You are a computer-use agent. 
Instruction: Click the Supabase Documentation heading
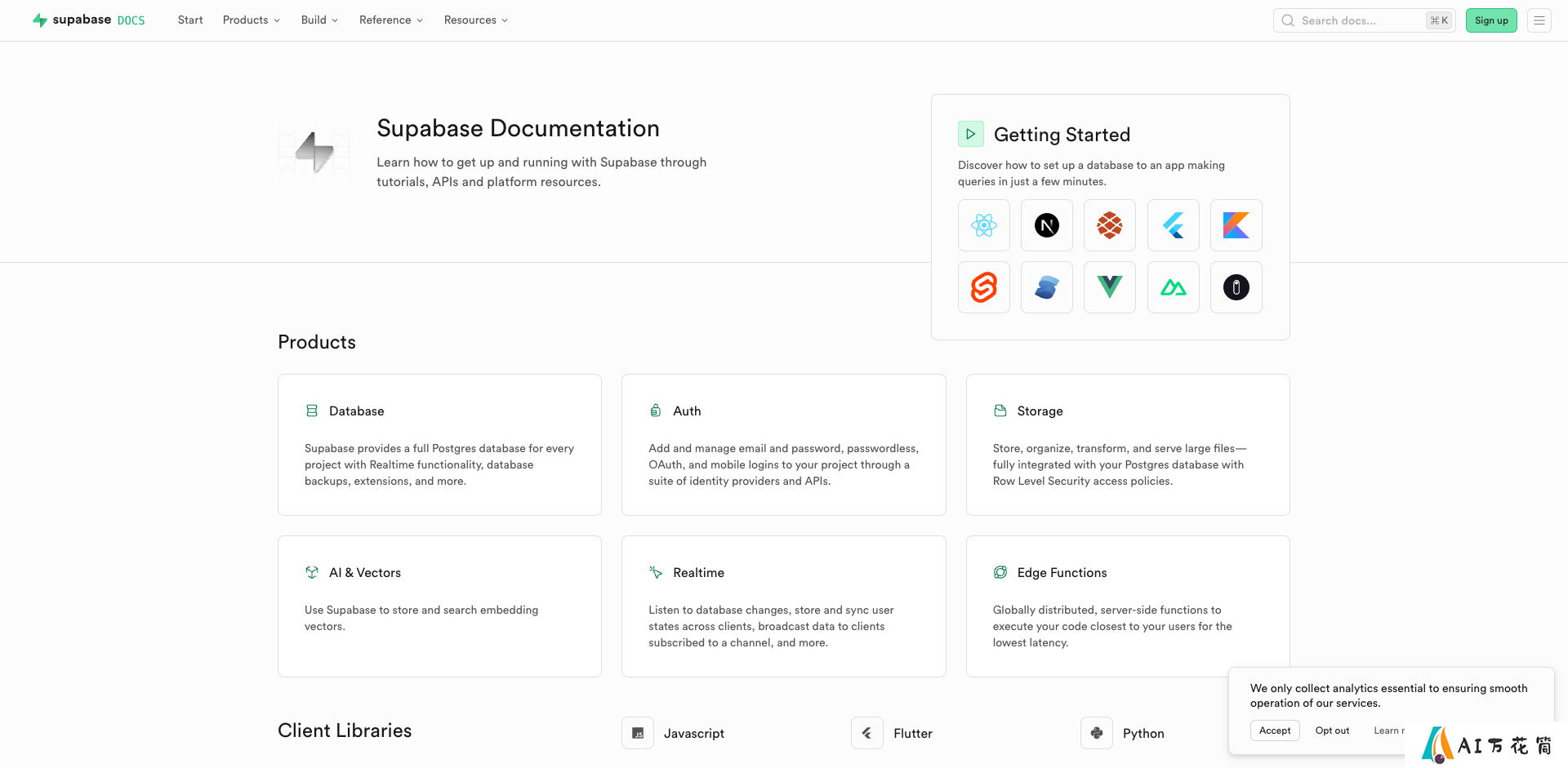(x=518, y=128)
